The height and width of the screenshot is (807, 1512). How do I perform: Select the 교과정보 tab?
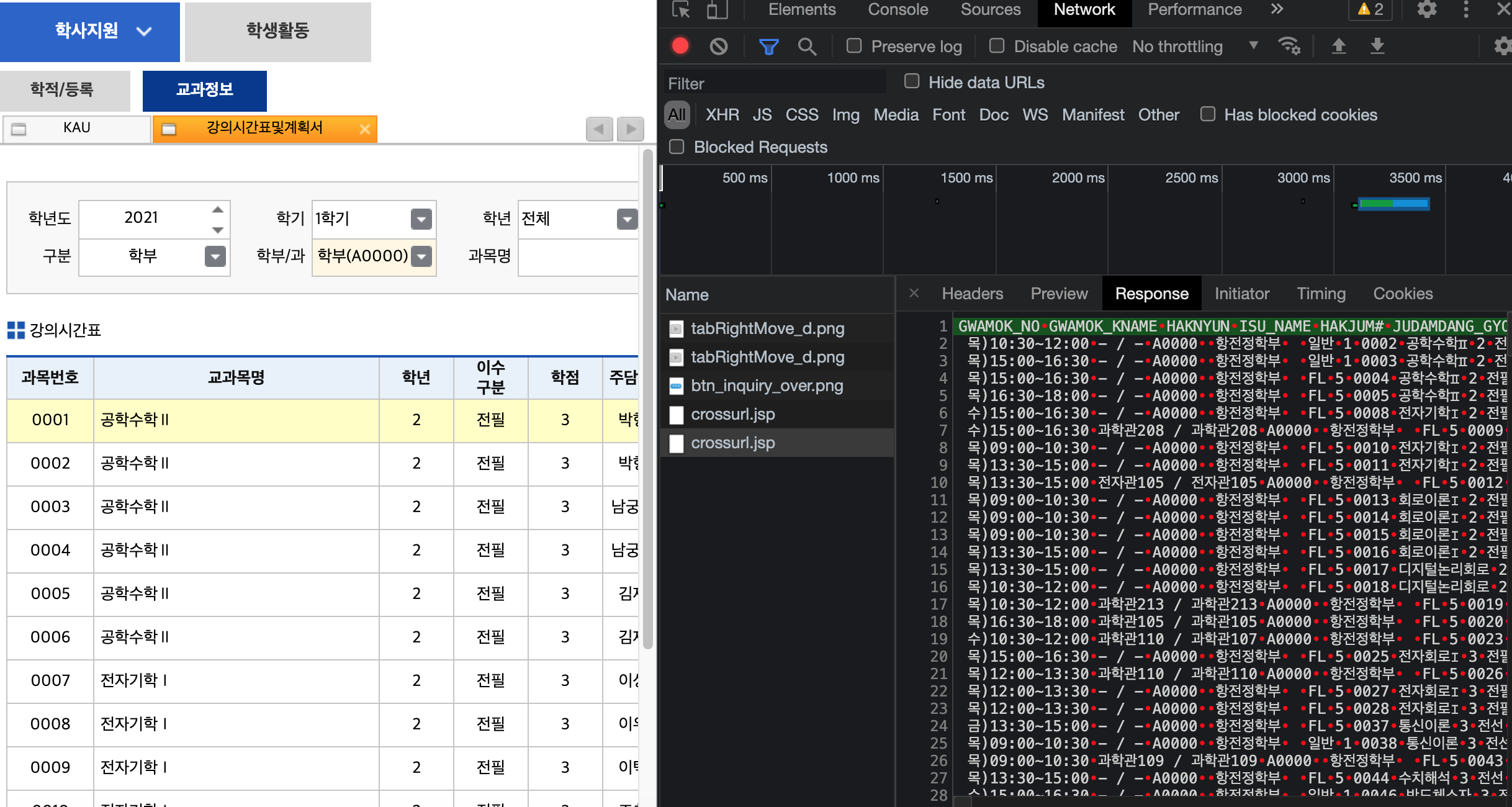coord(205,91)
